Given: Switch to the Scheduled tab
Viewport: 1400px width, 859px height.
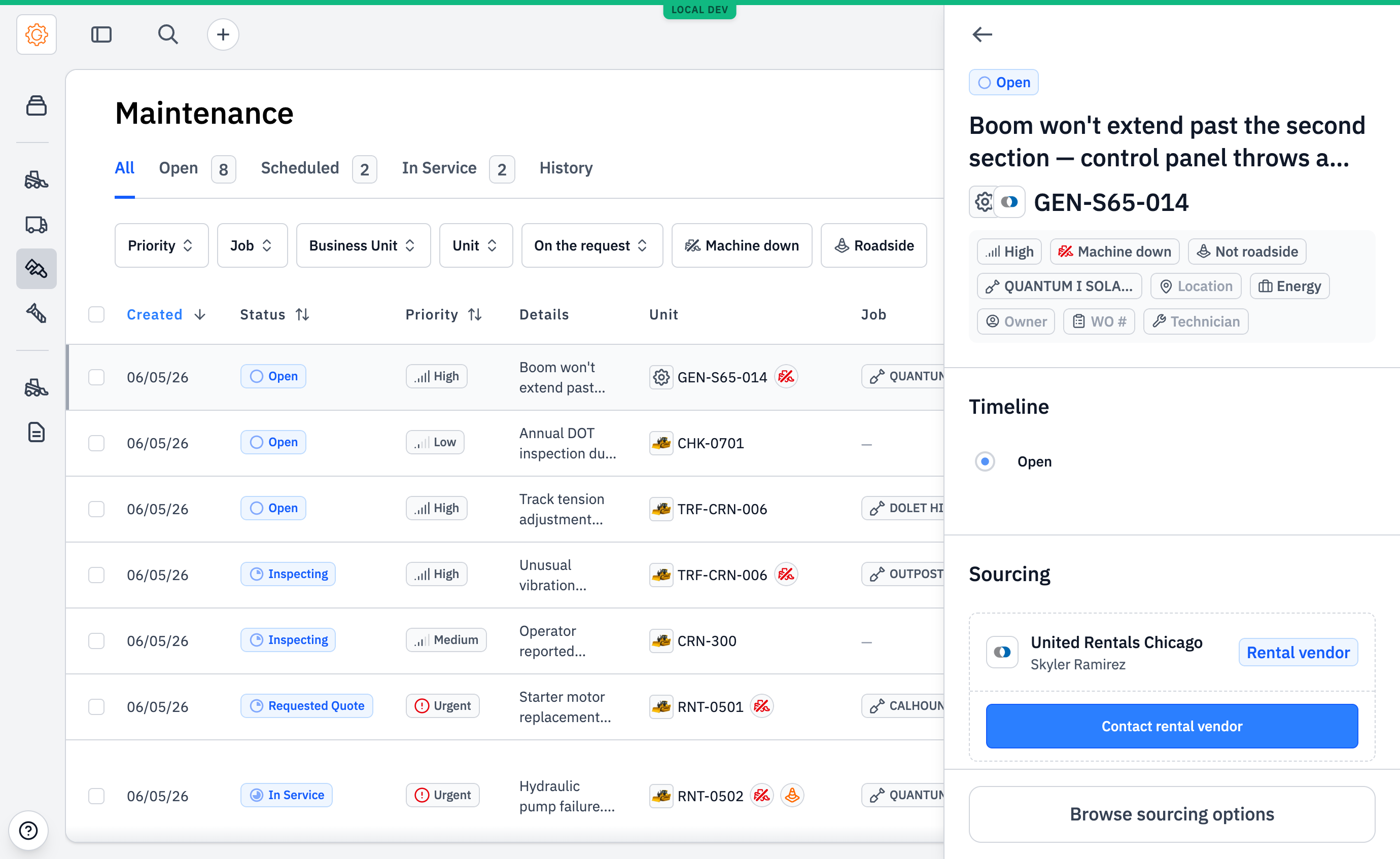Looking at the screenshot, I should 318,169.
